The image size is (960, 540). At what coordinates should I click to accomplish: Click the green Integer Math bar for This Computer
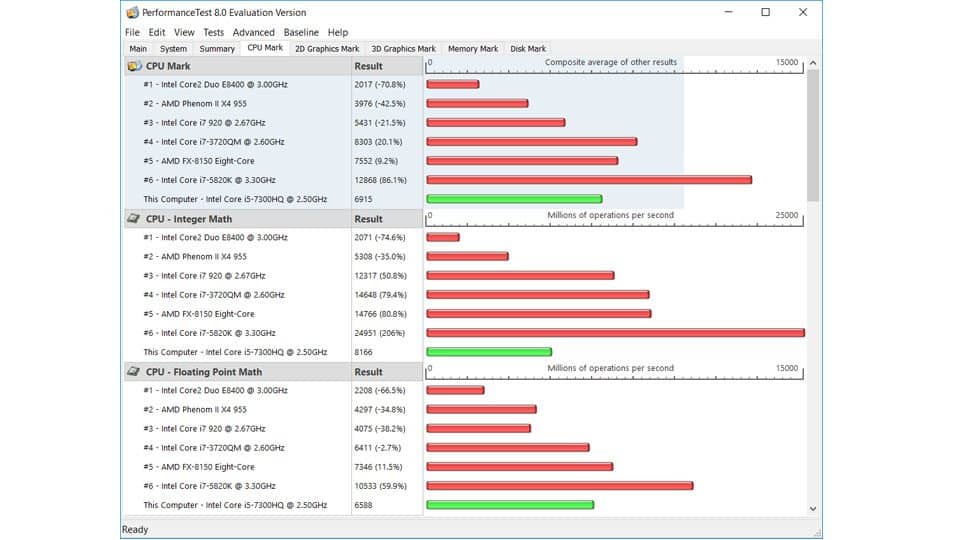coord(489,352)
